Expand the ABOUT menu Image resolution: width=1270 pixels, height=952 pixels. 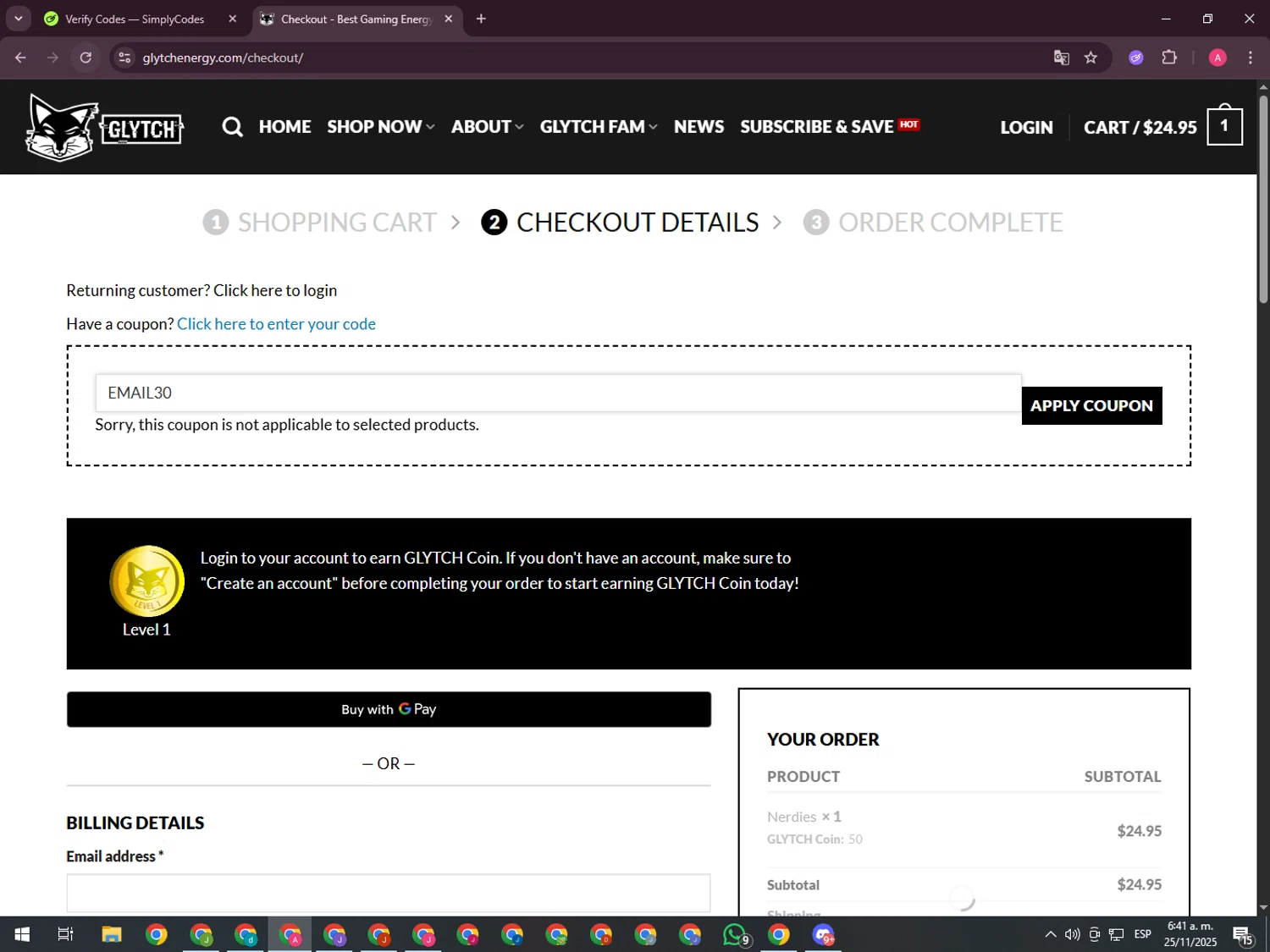(488, 127)
